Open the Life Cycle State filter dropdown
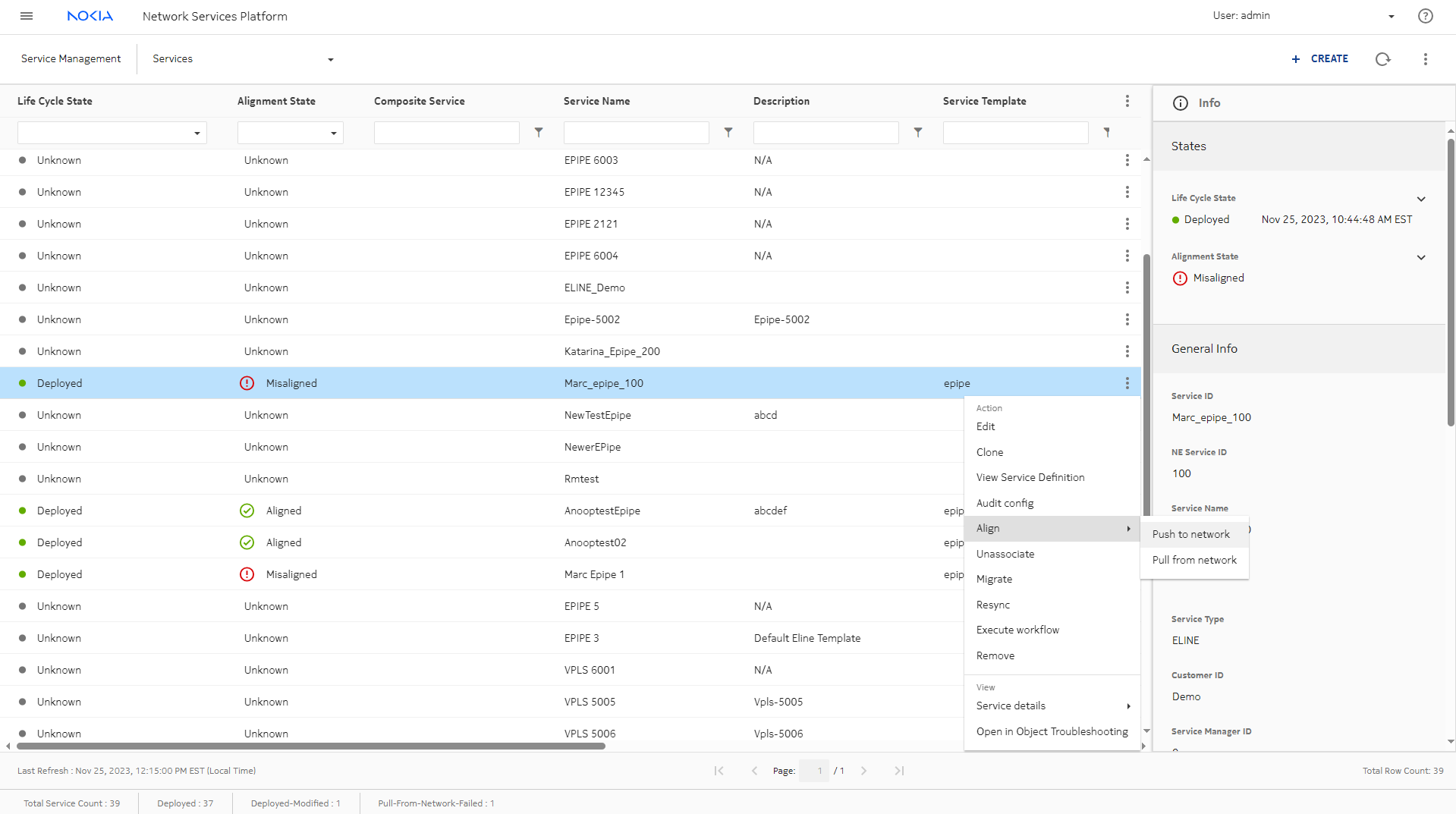 click(x=112, y=133)
